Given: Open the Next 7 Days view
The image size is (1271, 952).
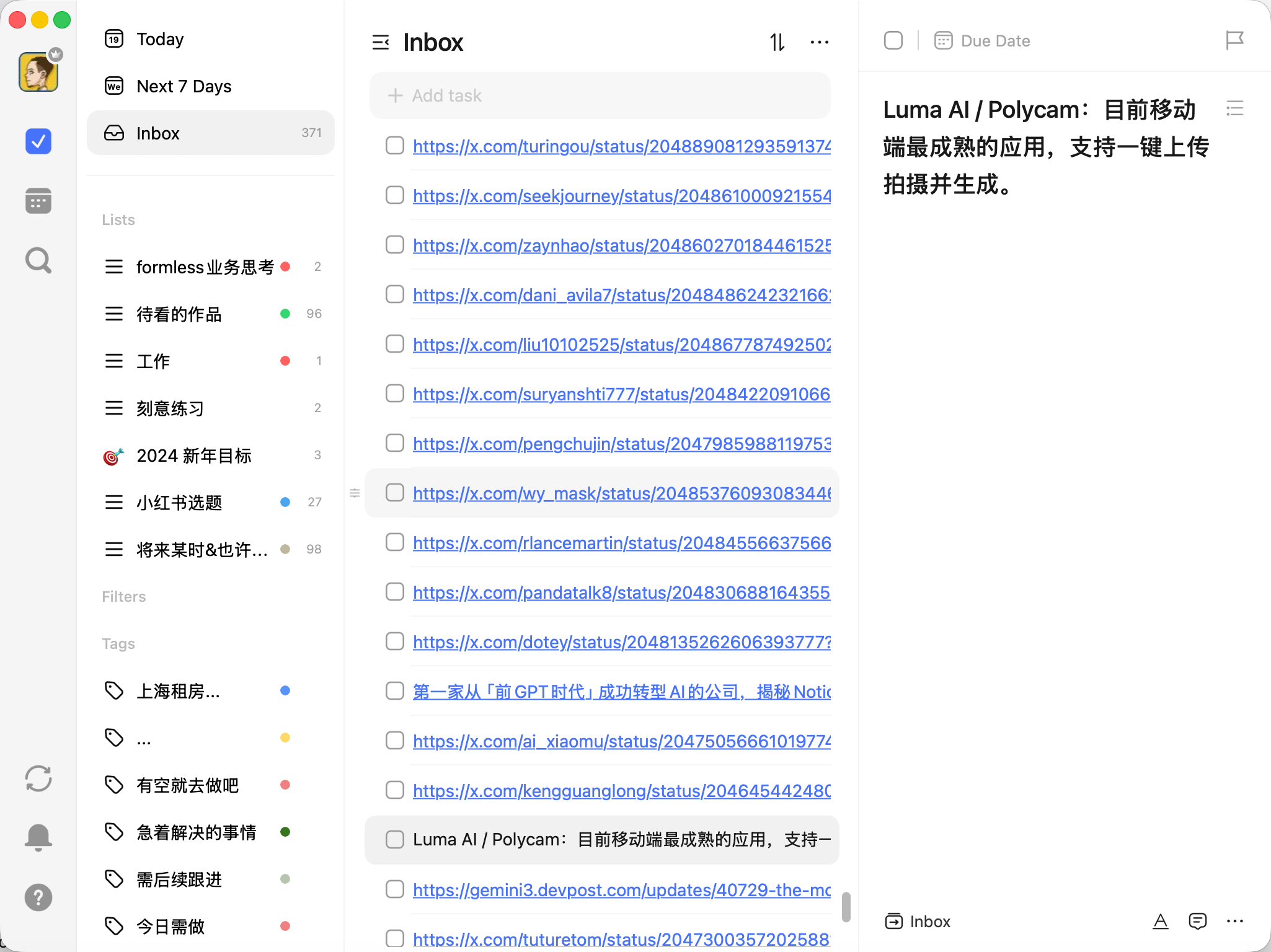Looking at the screenshot, I should [211, 86].
